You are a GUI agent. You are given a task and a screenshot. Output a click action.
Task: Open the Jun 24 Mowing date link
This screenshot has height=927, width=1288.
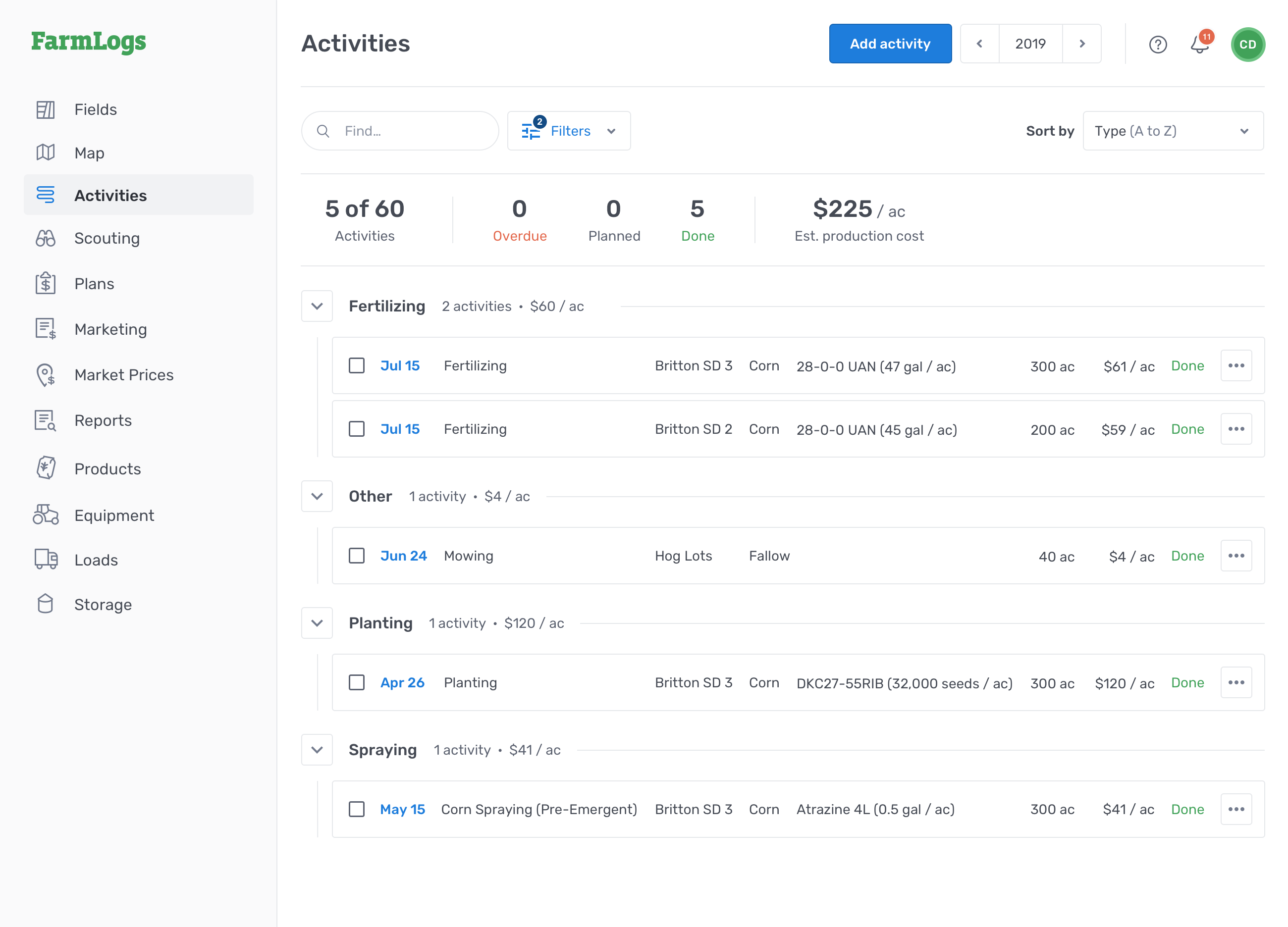(x=403, y=556)
